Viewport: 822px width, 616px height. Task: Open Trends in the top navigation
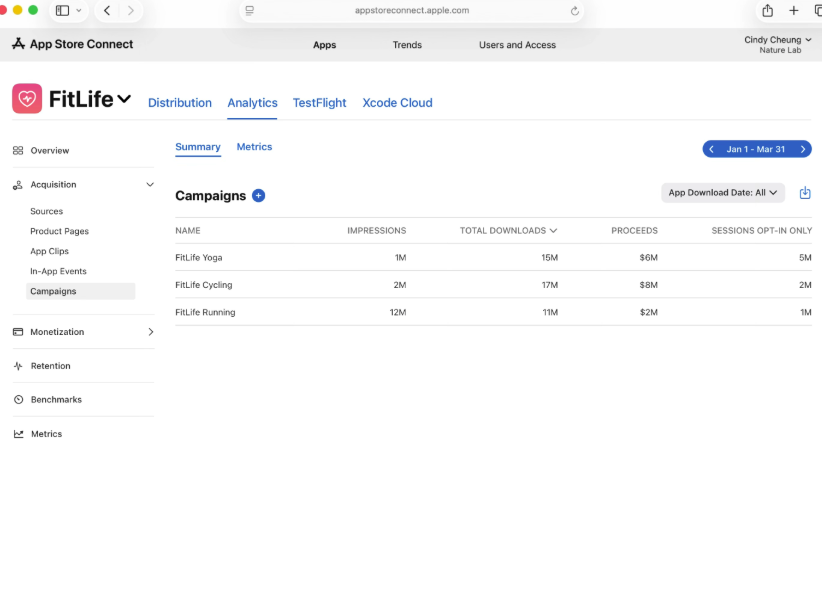tap(407, 45)
